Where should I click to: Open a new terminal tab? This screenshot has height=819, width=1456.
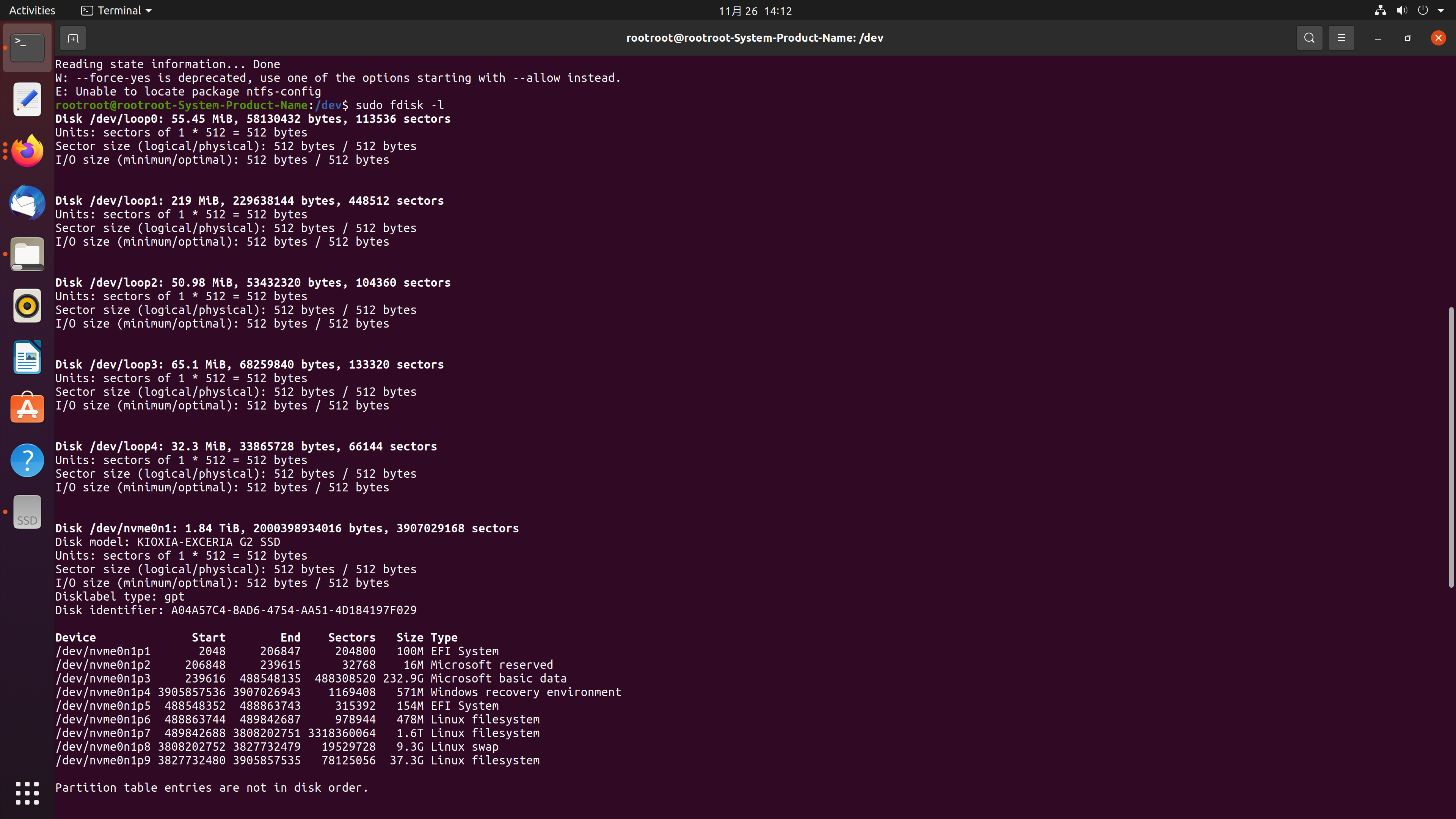point(73,38)
